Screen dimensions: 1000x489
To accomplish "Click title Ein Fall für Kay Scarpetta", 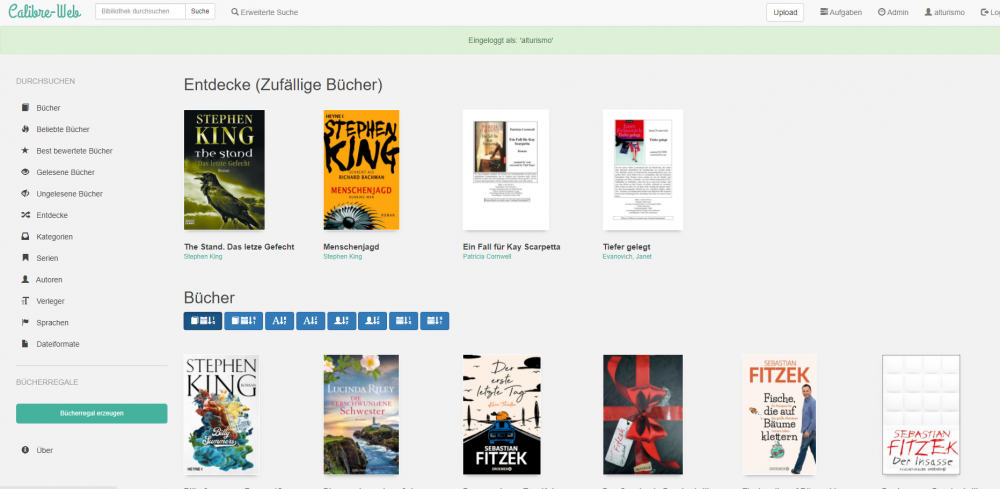I will coord(511,247).
